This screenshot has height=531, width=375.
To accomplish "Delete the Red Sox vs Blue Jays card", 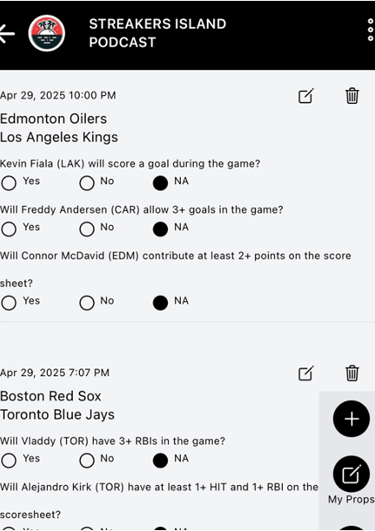I will tap(352, 373).
